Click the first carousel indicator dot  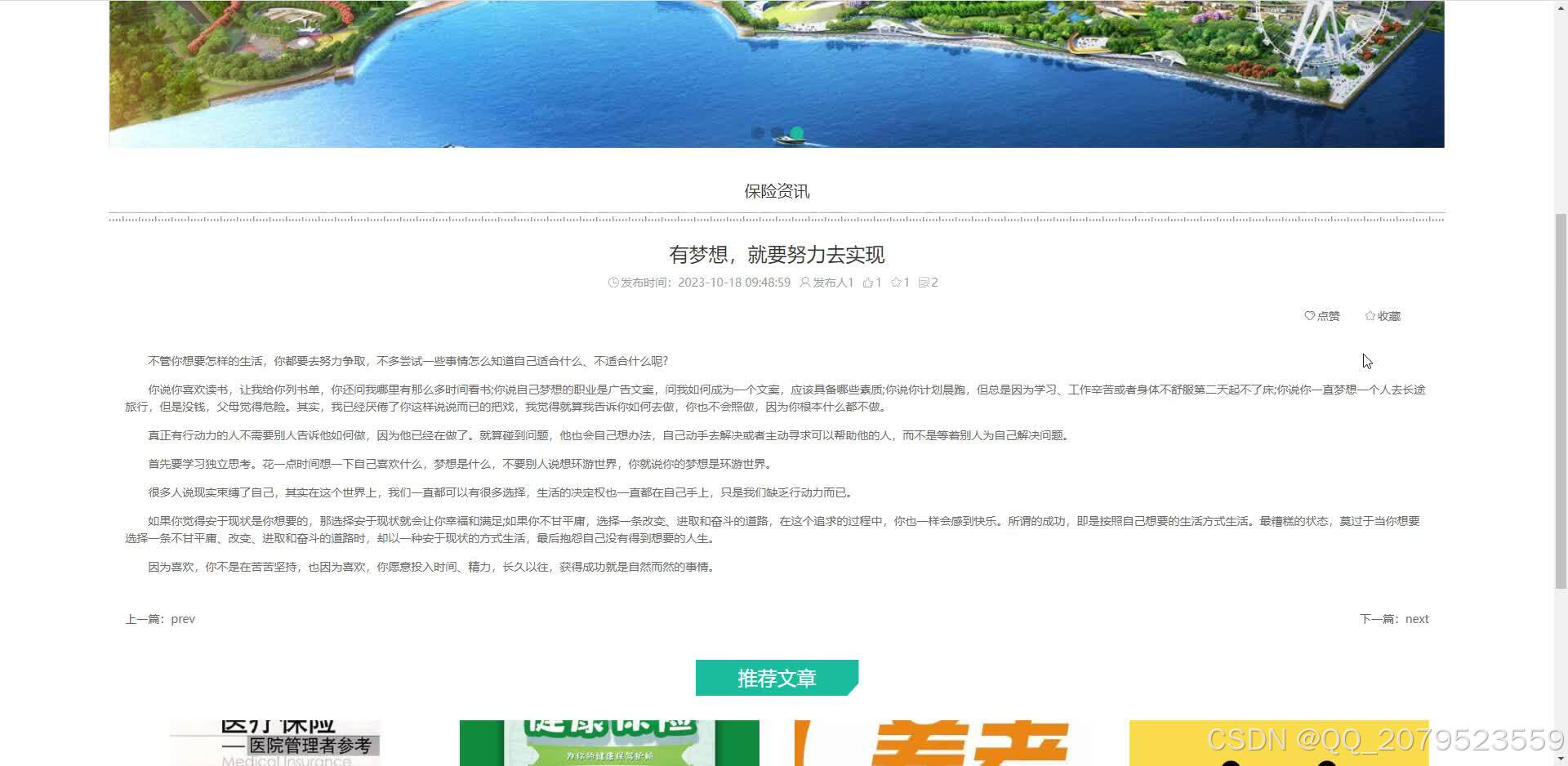click(x=758, y=132)
